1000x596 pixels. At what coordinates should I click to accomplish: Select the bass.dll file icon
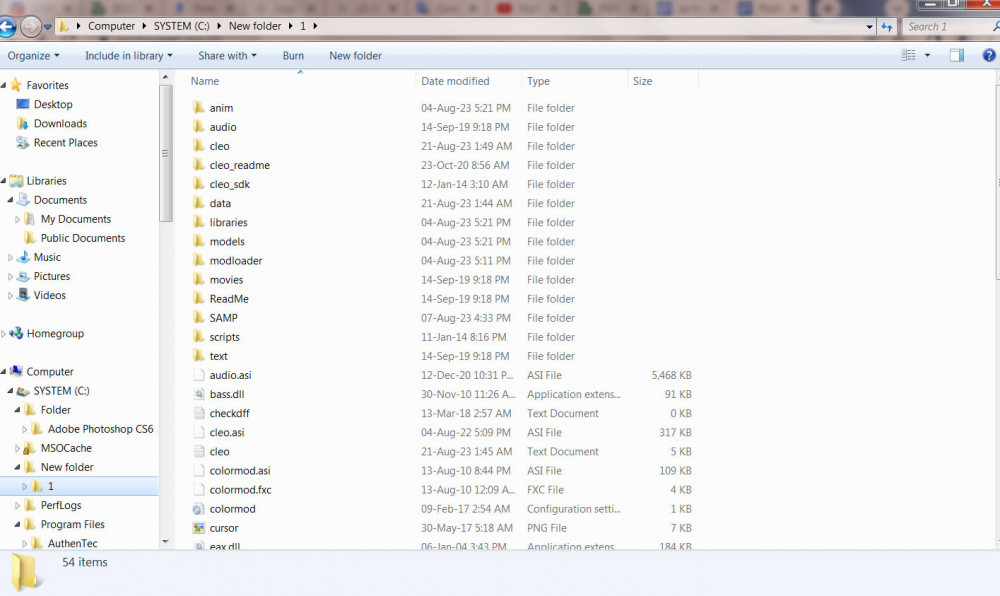tap(198, 394)
